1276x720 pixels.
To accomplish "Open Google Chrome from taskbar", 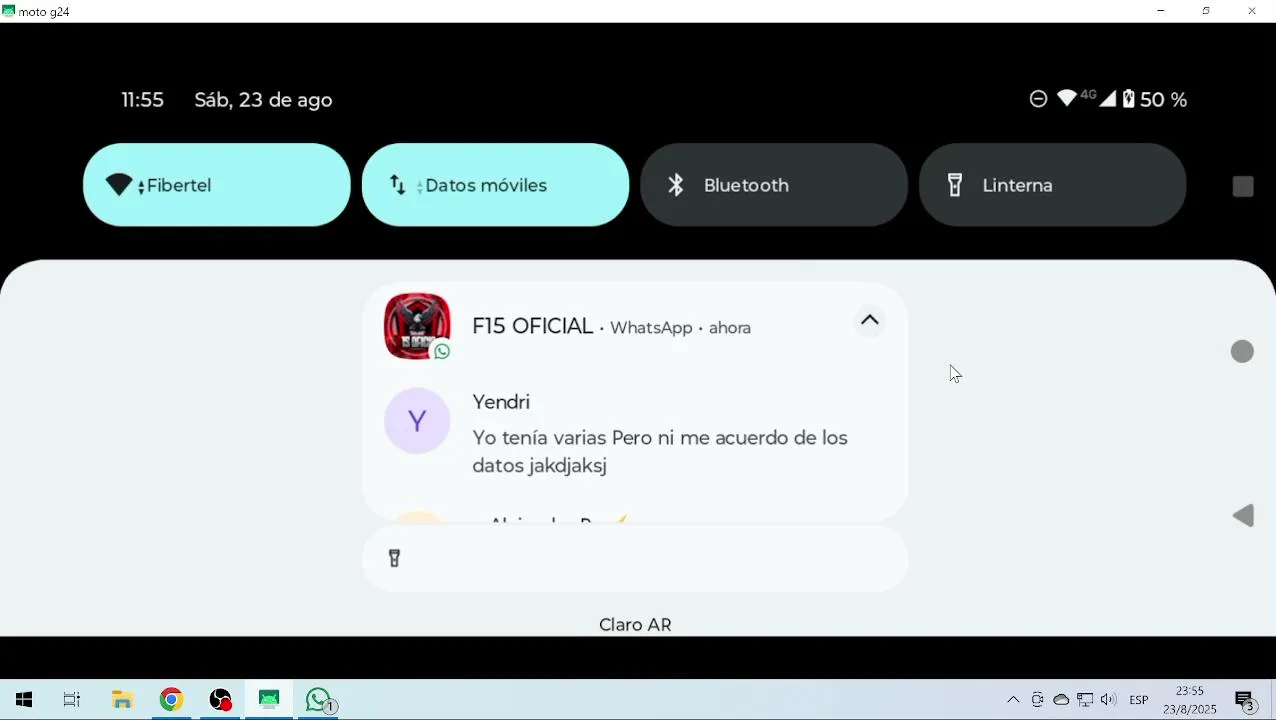I will point(171,700).
